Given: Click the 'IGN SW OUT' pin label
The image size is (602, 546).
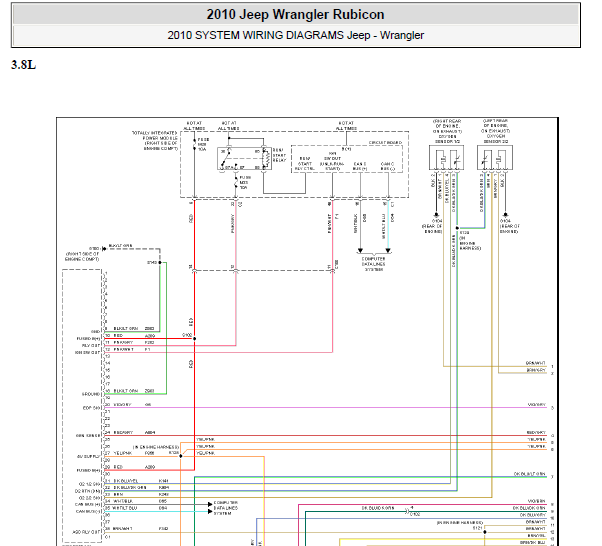Looking at the screenshot, I should [x=88, y=352].
